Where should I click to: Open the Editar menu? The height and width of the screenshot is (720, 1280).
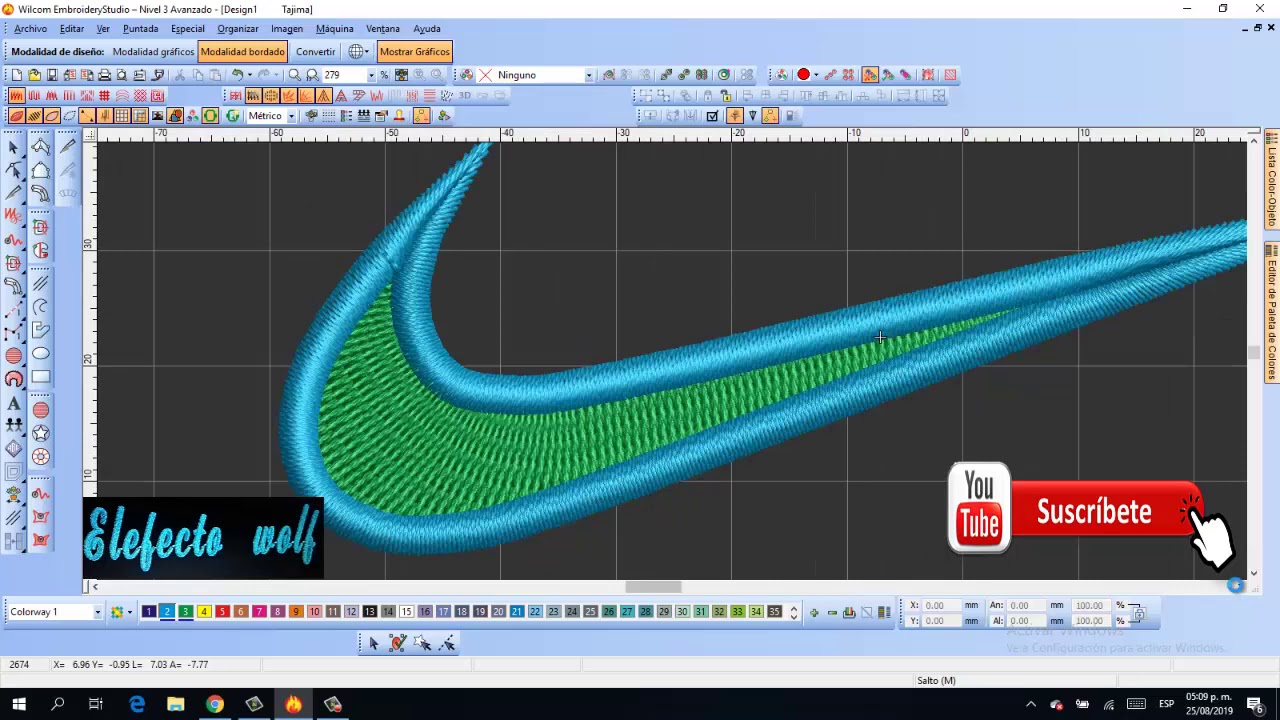[x=72, y=29]
